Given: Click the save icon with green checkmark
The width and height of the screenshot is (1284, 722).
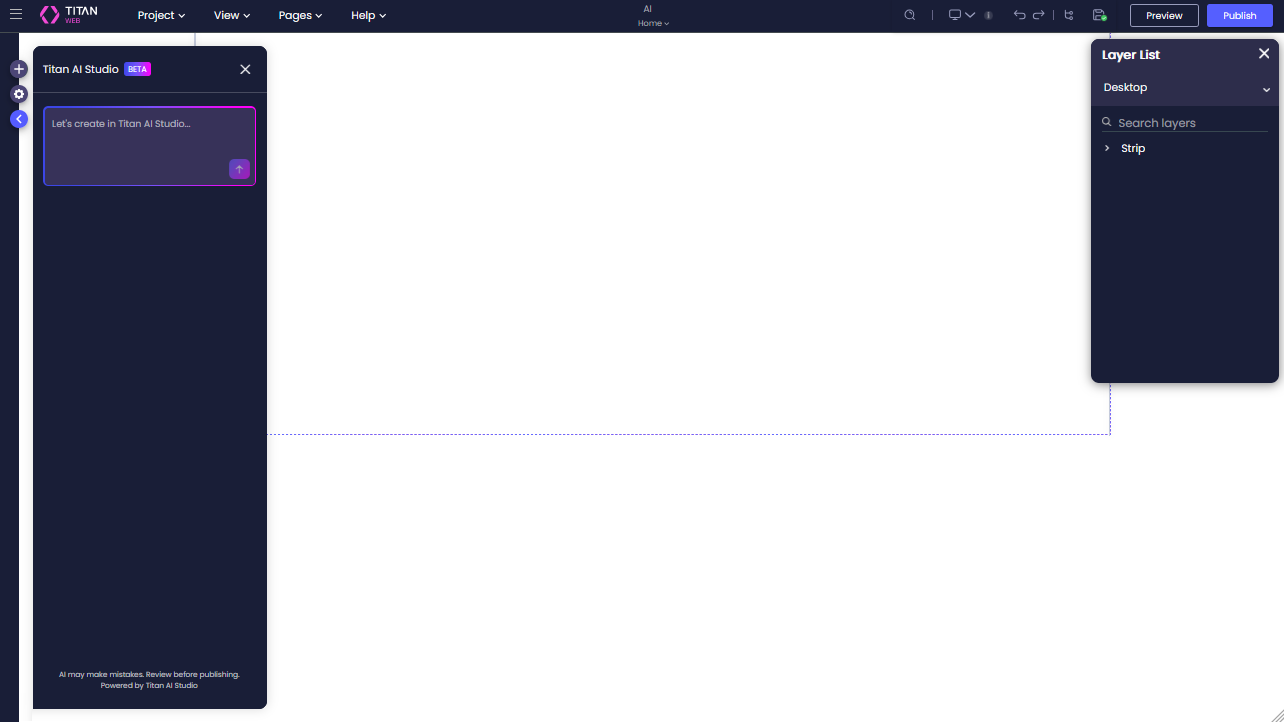Looking at the screenshot, I should pos(1100,15).
